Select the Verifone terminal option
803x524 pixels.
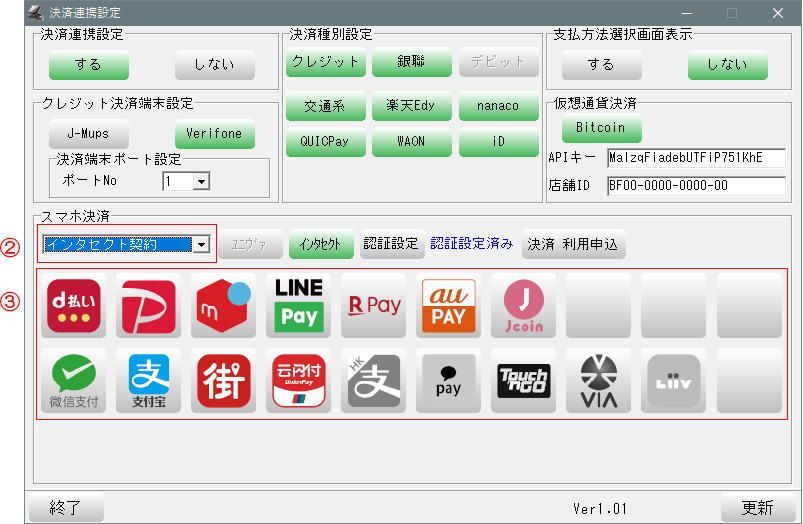click(x=215, y=134)
